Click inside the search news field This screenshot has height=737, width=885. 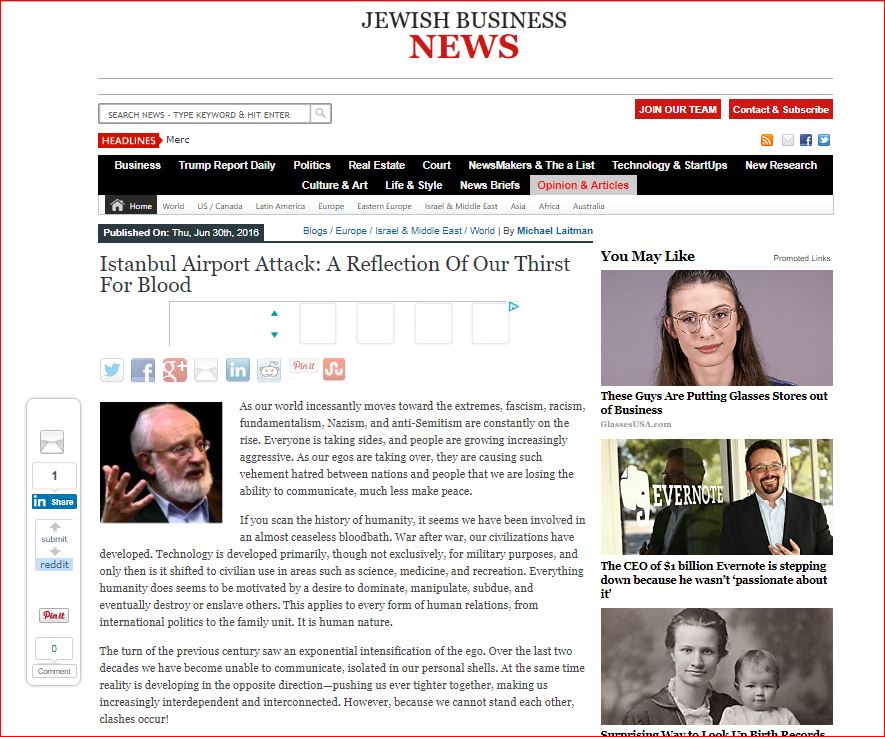[204, 114]
